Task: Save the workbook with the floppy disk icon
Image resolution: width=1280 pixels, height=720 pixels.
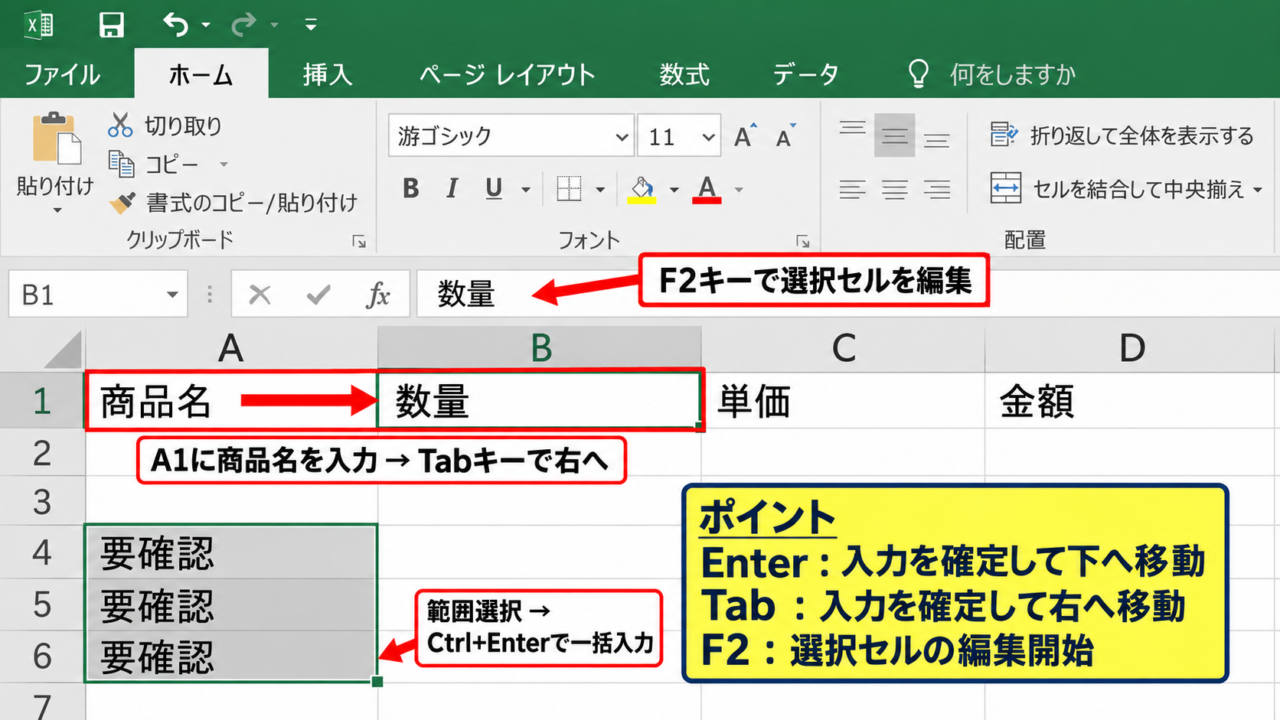Action: pyautogui.click(x=112, y=25)
